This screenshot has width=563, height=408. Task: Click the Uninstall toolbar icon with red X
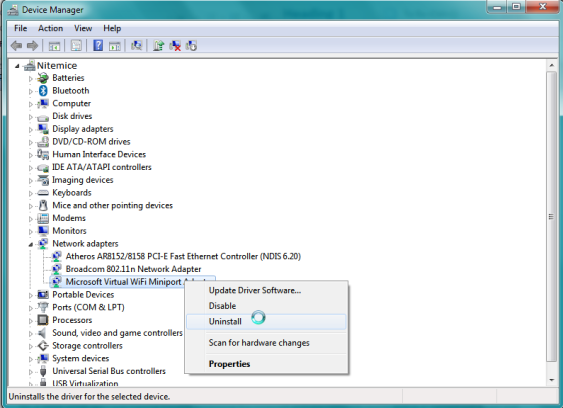click(175, 46)
